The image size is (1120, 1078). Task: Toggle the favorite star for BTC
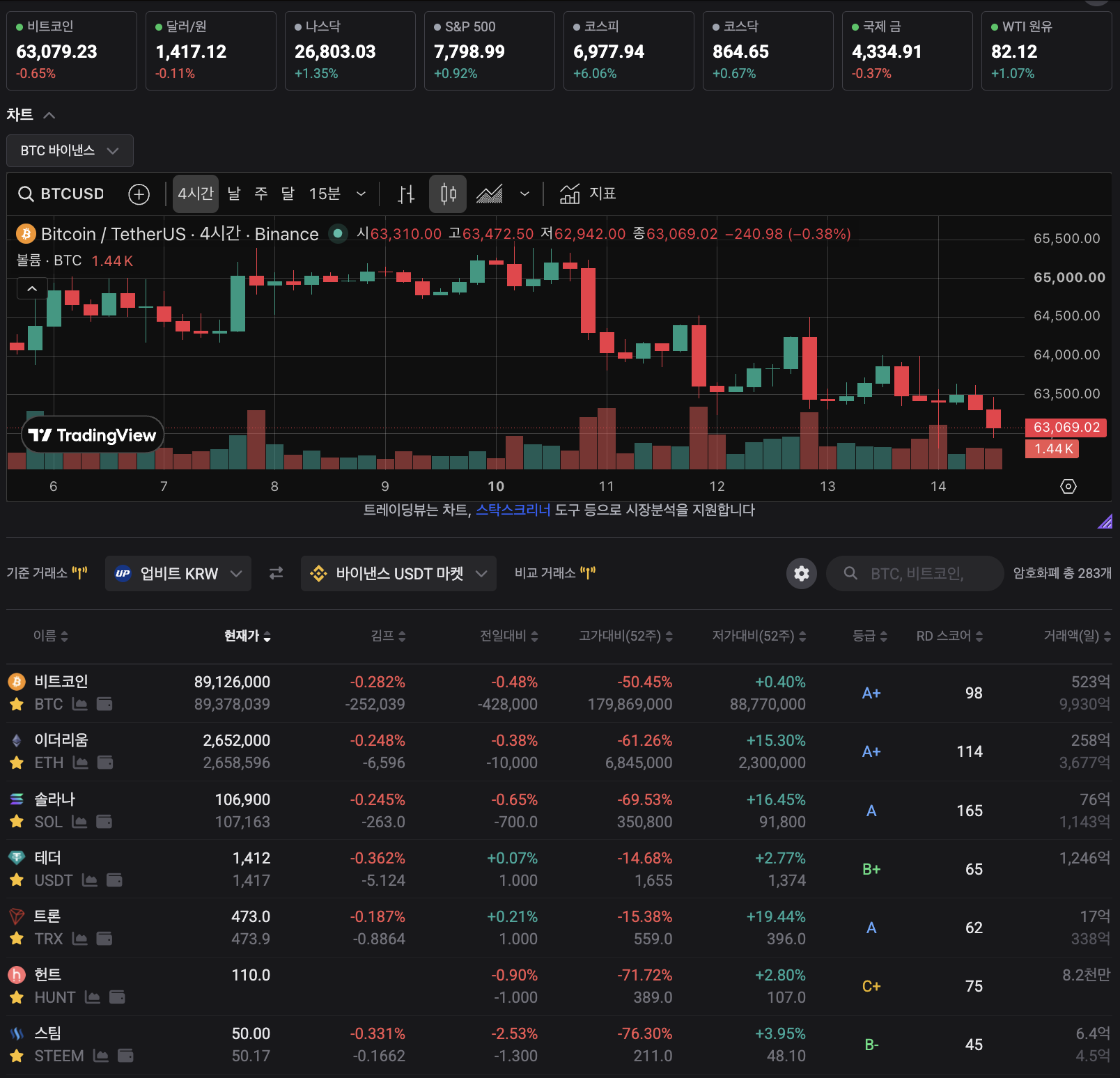[x=17, y=704]
